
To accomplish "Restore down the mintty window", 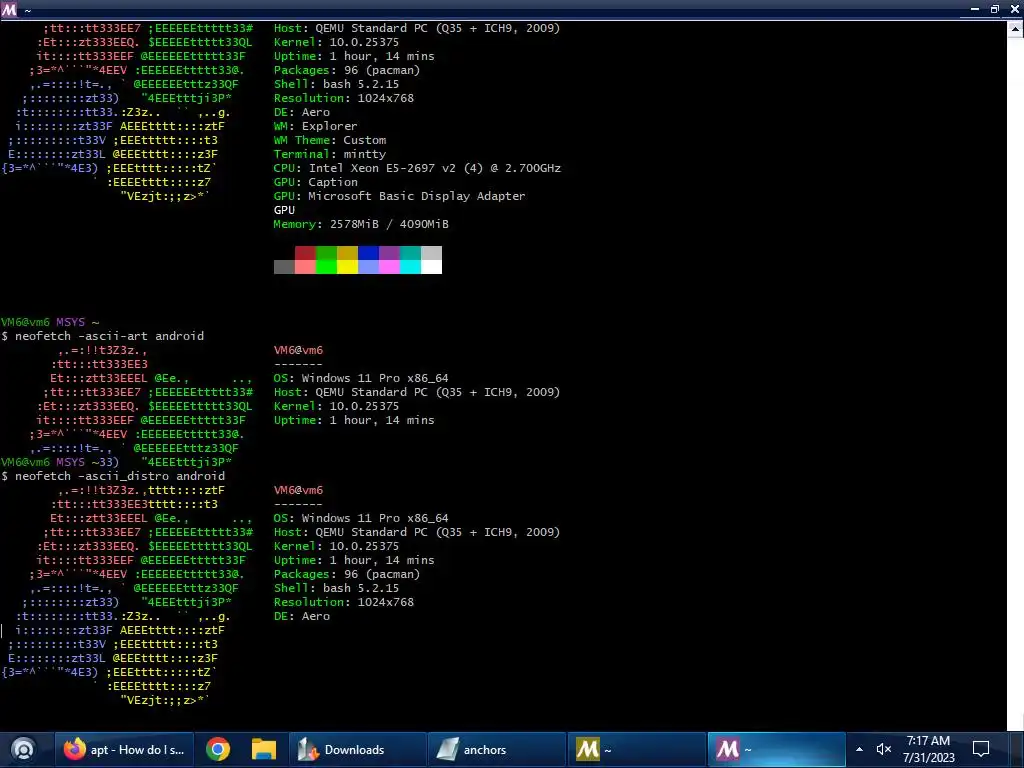I will coord(995,9).
